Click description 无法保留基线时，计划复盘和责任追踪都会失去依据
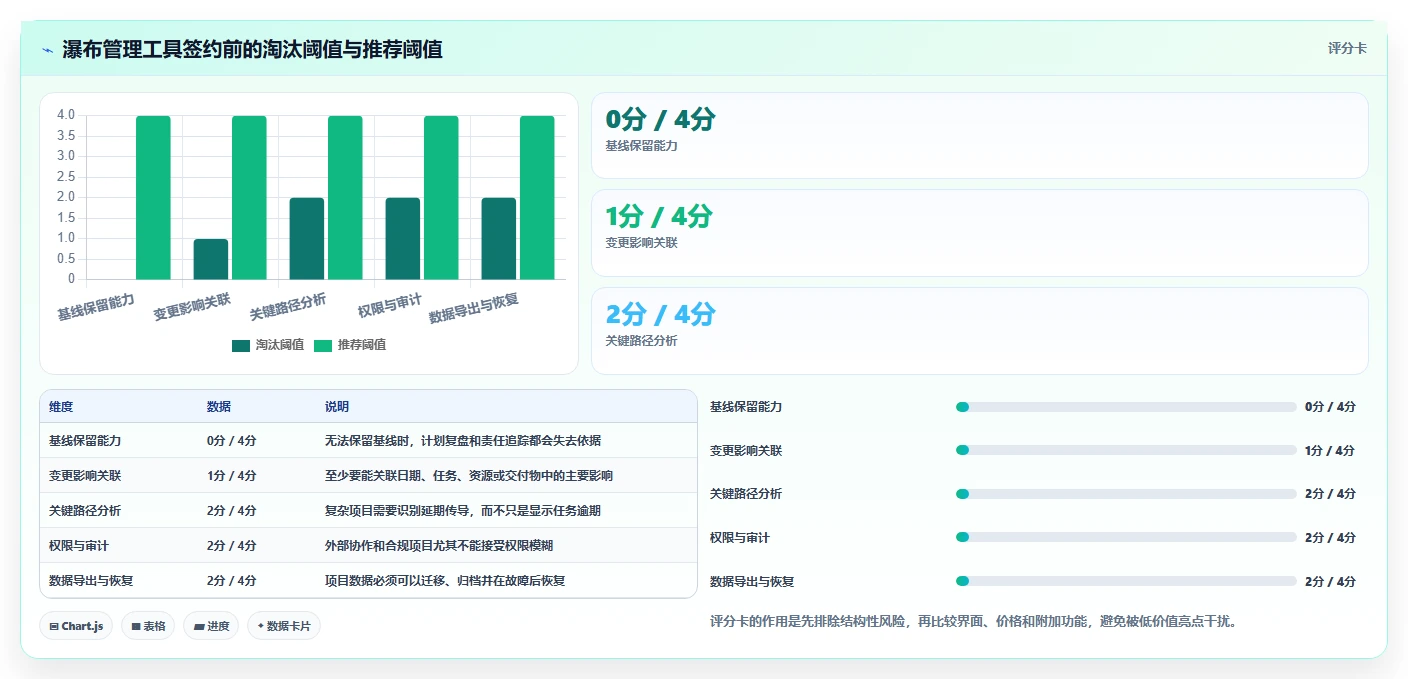 (463, 441)
